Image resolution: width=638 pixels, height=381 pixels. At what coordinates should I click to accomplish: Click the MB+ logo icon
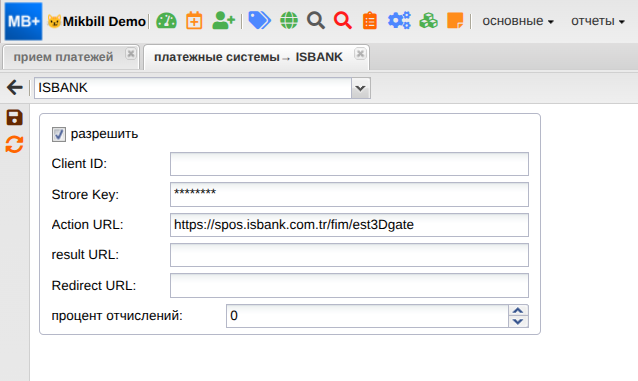point(24,21)
